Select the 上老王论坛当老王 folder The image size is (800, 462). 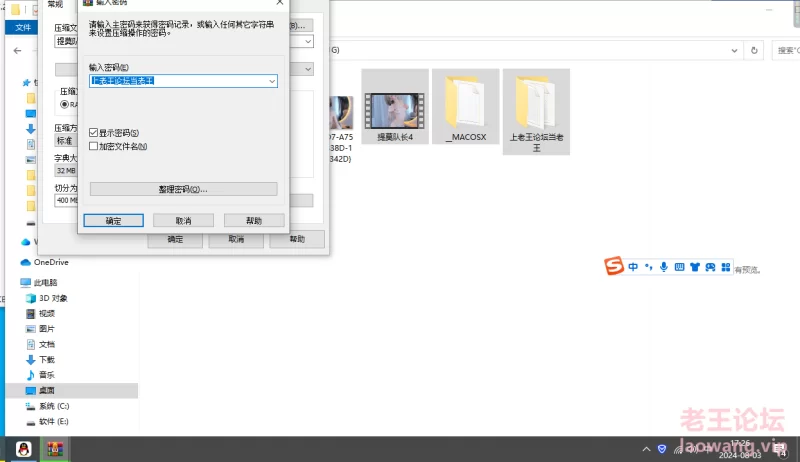(x=536, y=112)
